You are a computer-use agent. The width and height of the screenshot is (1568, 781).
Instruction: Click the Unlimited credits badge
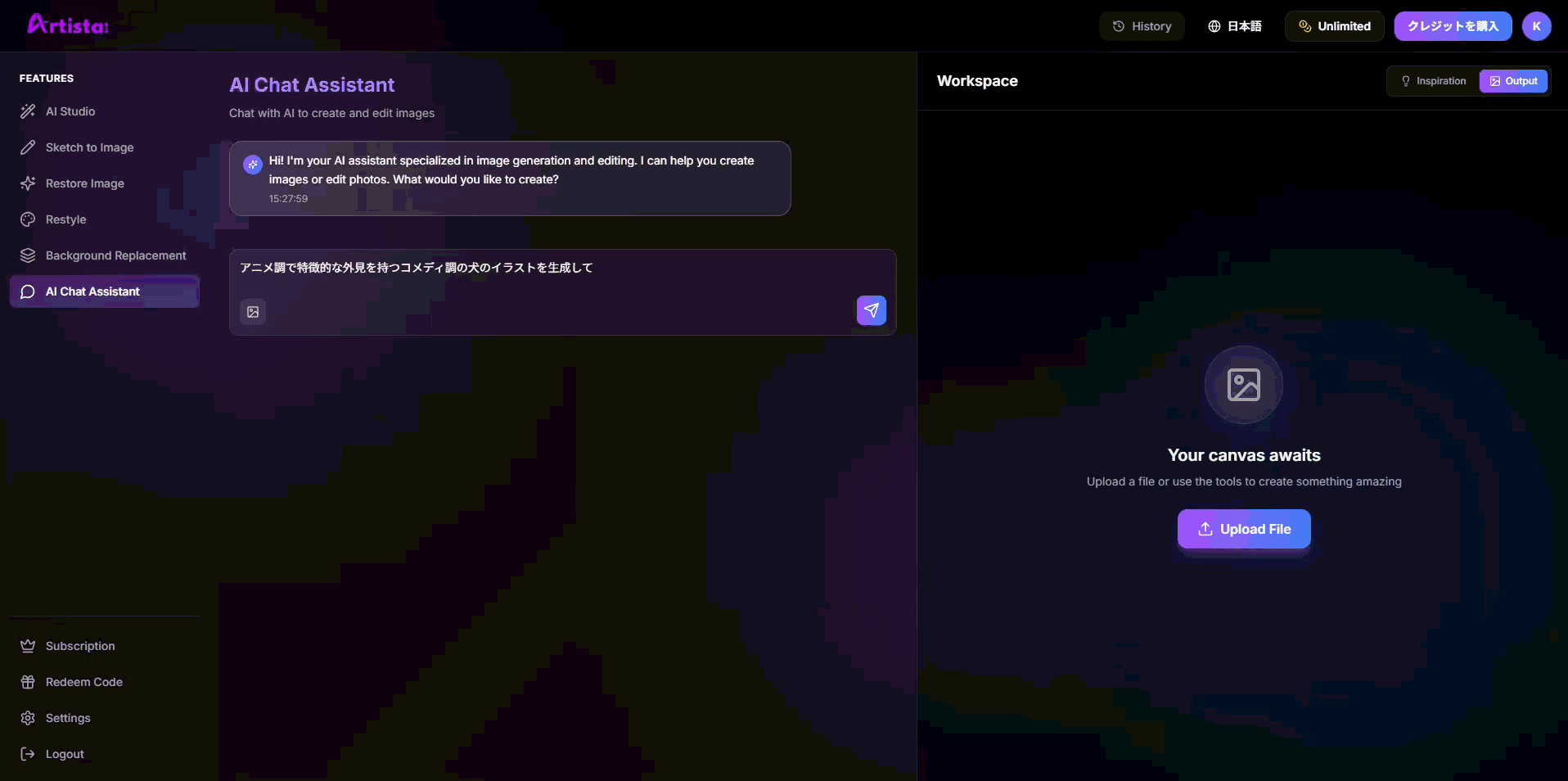pos(1334,26)
